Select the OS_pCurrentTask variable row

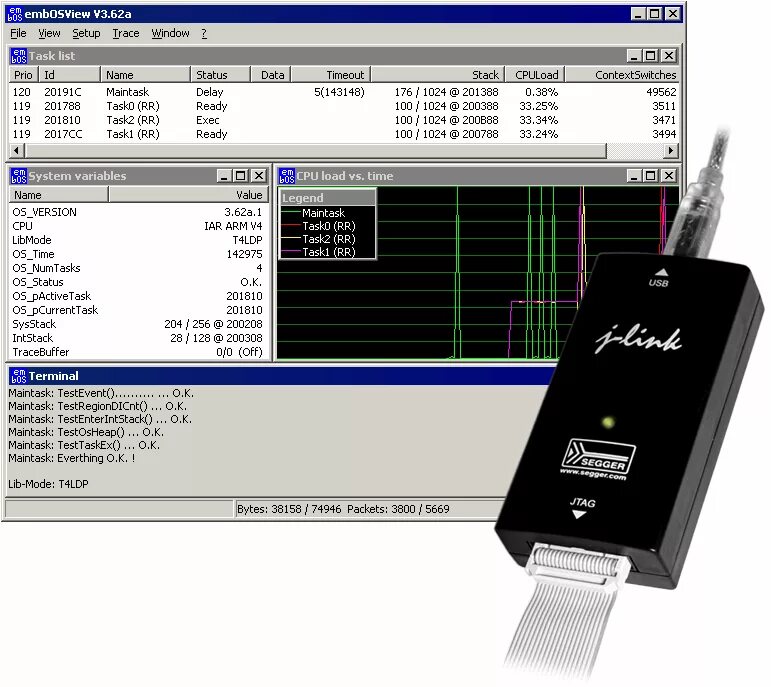(137, 310)
